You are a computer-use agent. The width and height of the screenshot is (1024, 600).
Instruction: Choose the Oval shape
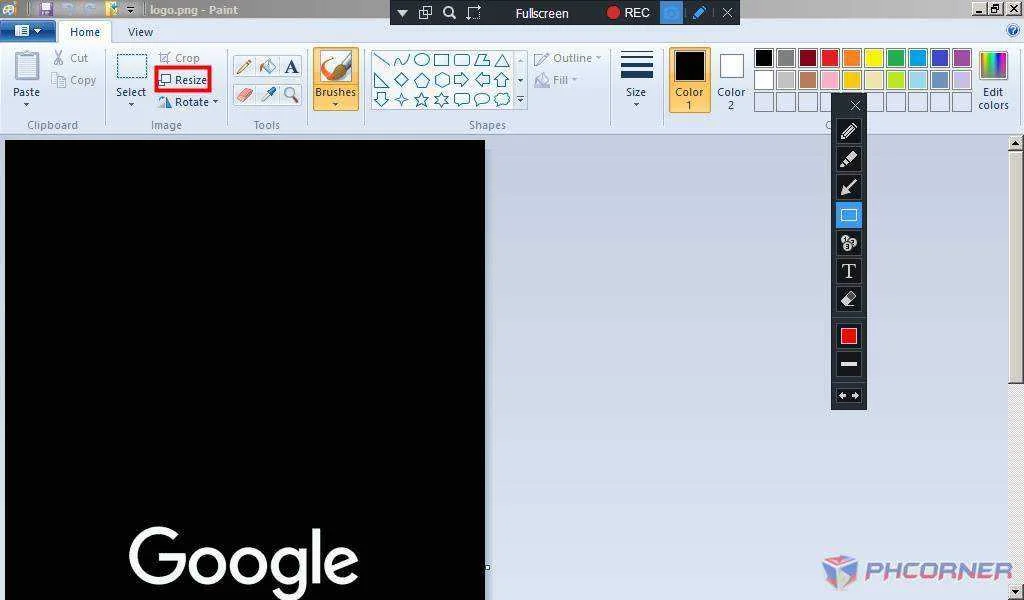point(422,60)
